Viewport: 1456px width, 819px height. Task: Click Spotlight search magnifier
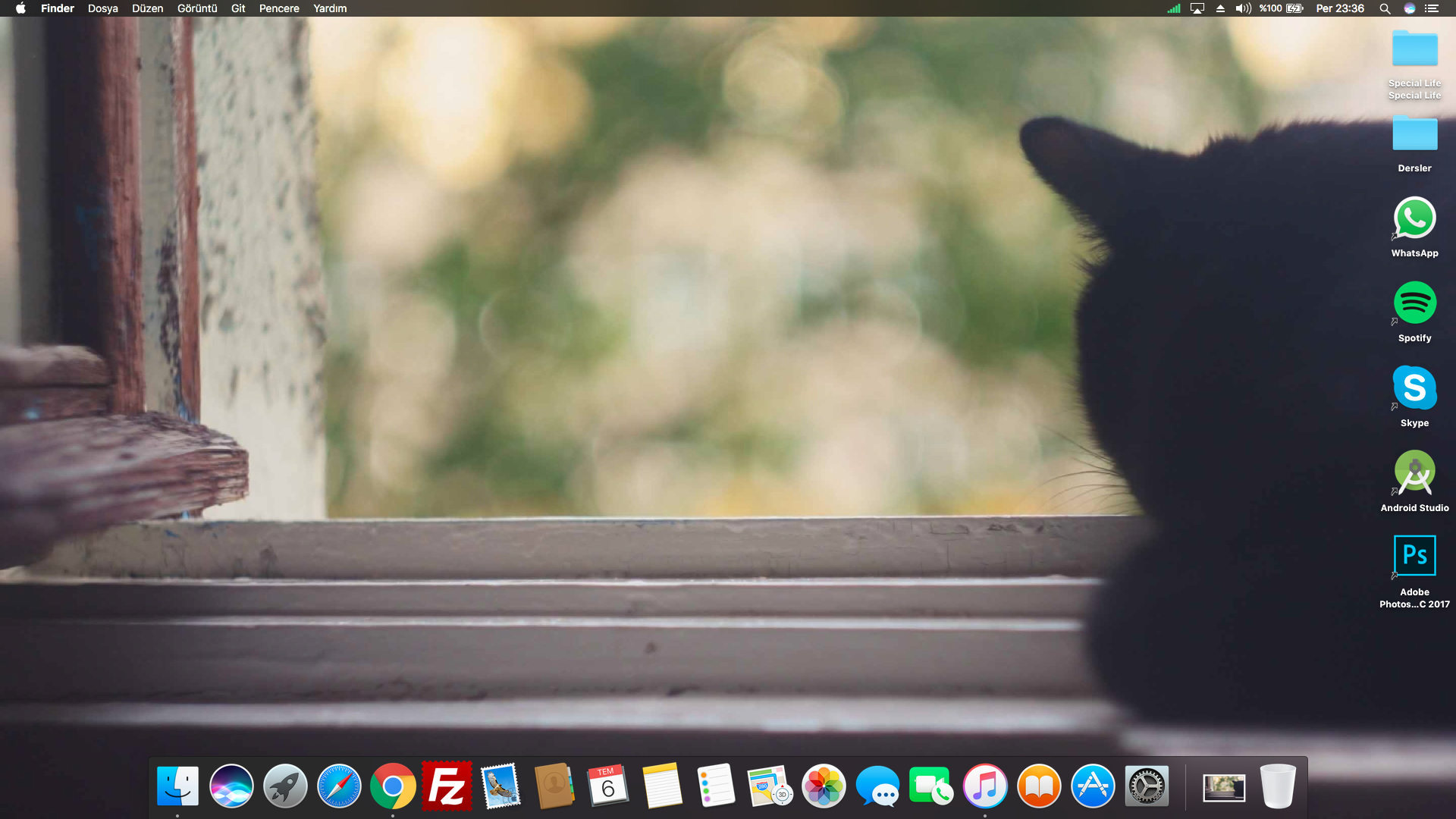(1385, 8)
